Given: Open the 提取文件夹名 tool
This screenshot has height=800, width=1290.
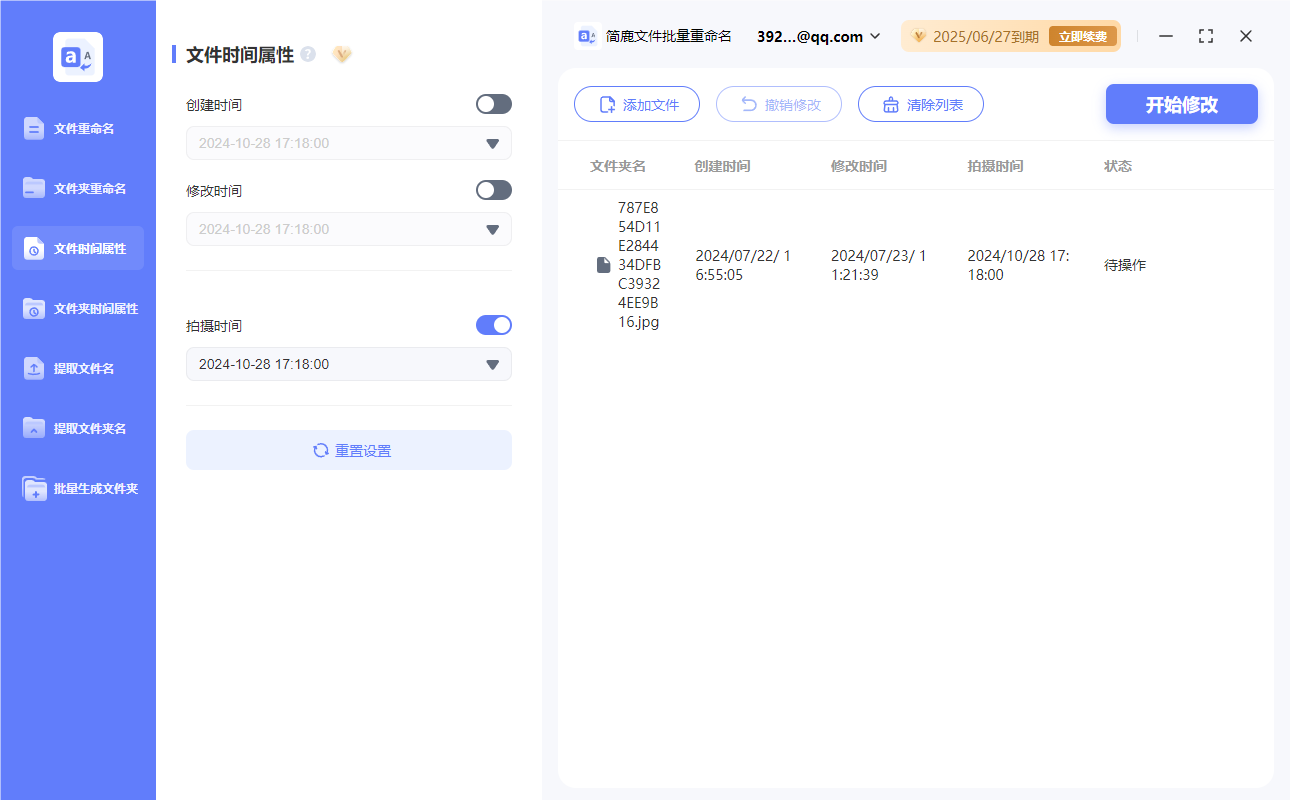Looking at the screenshot, I should click(77, 428).
